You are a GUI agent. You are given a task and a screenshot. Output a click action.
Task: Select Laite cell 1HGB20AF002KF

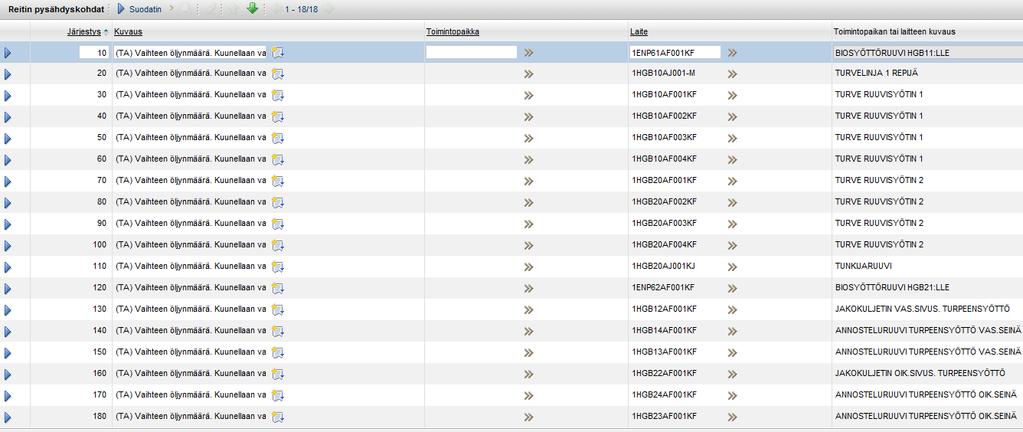664,202
